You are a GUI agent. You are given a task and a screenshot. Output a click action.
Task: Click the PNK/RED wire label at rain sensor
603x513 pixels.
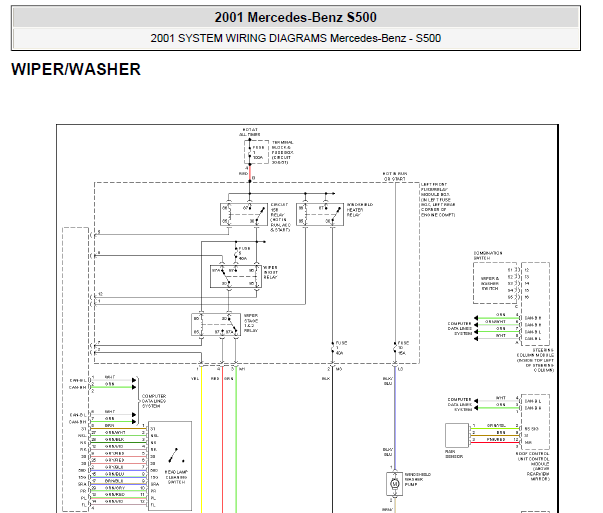pyautogui.click(x=496, y=439)
